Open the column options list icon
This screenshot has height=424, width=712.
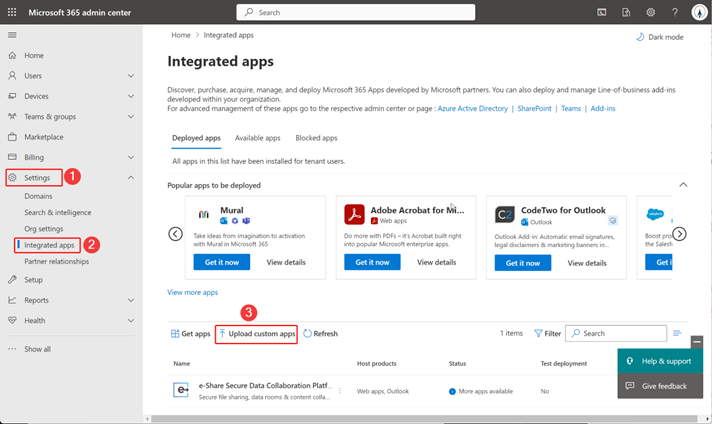coord(677,333)
